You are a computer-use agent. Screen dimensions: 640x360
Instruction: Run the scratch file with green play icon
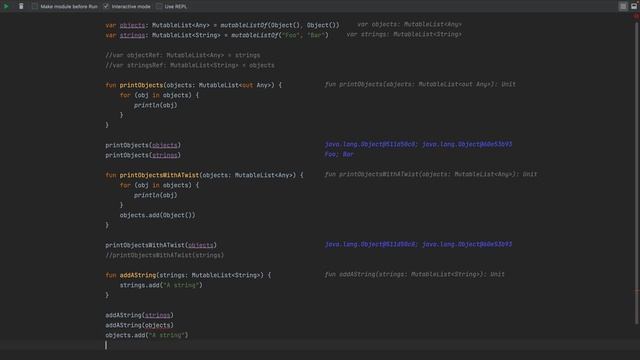coord(6,6)
